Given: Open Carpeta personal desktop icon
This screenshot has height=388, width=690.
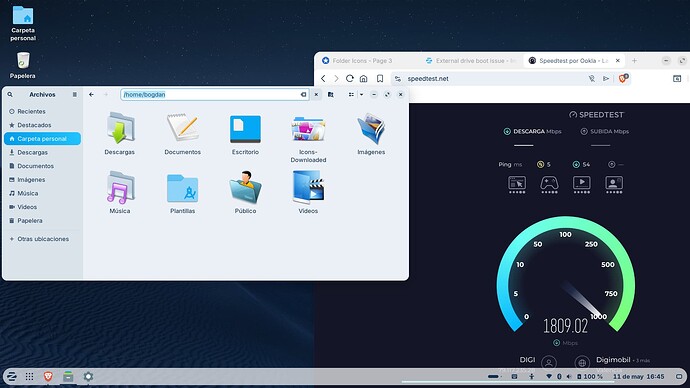Looking at the screenshot, I should [x=23, y=23].
